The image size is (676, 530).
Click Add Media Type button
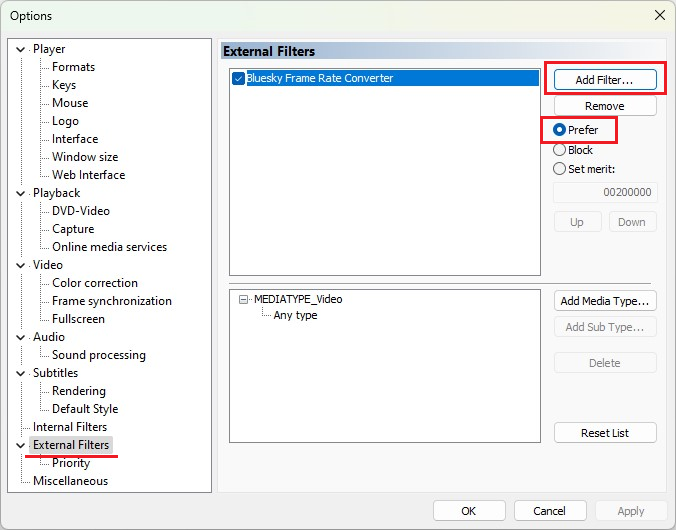coord(605,301)
